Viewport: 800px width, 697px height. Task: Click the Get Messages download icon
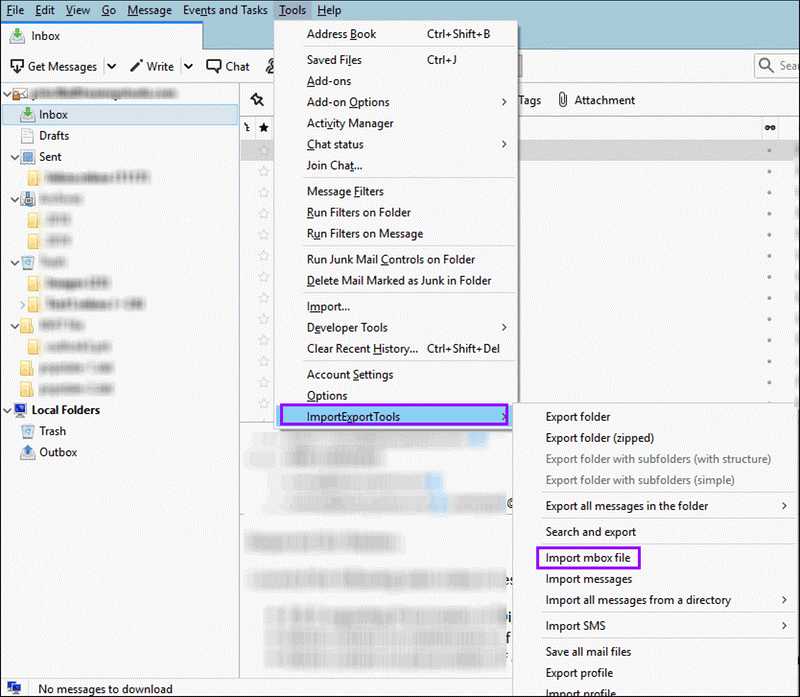click(x=17, y=66)
